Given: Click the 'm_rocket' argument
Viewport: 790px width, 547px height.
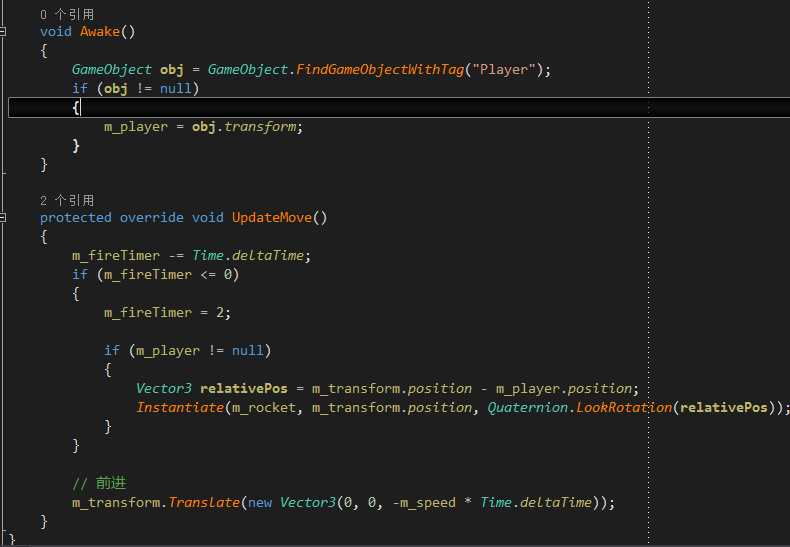Looking at the screenshot, I should [264, 407].
